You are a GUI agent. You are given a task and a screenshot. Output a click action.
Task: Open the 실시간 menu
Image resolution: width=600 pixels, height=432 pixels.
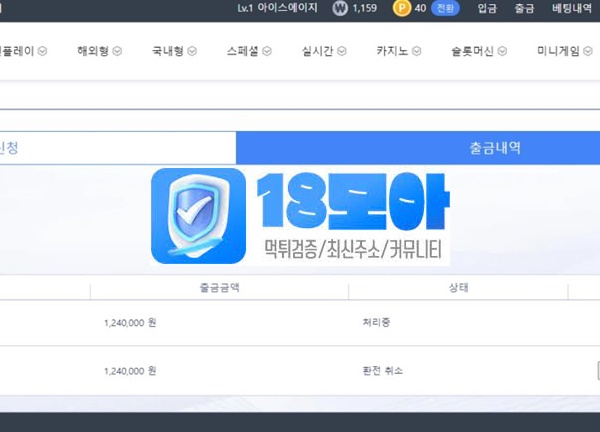(x=318, y=51)
